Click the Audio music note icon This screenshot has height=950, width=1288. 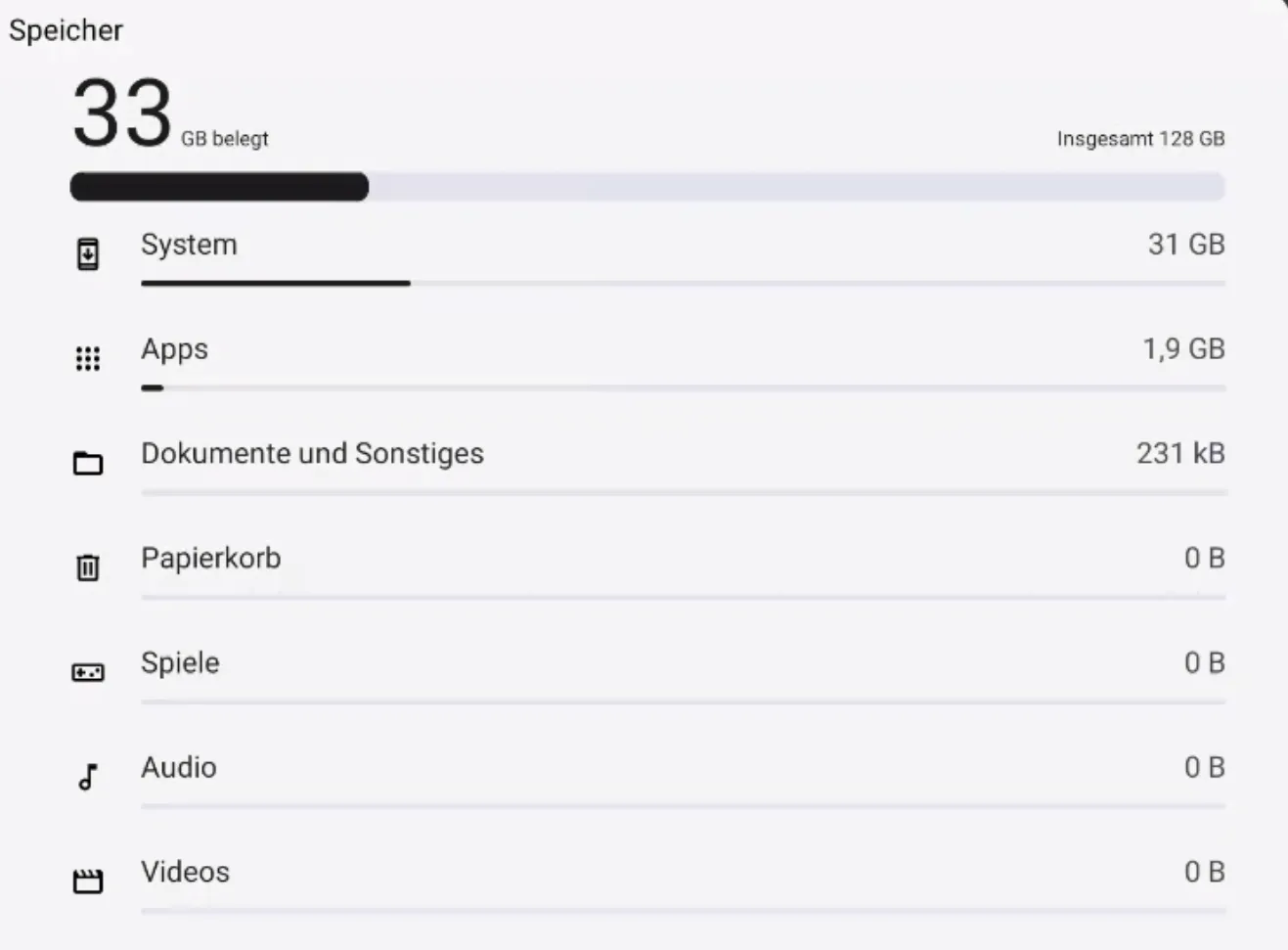pos(88,777)
